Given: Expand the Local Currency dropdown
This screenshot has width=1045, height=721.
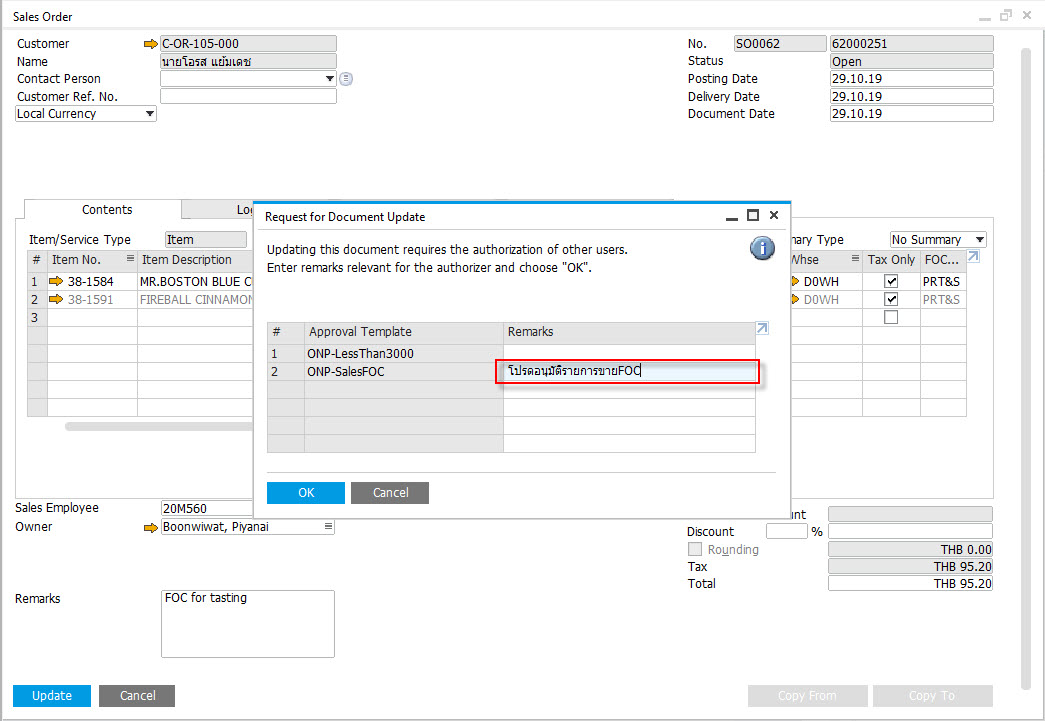Looking at the screenshot, I should click(150, 114).
